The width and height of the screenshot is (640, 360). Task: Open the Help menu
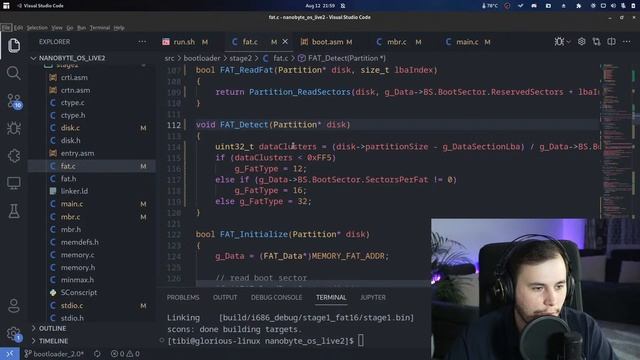click(x=119, y=28)
